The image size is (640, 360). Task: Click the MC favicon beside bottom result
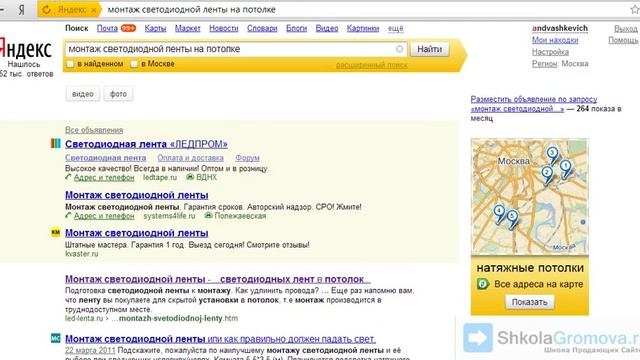tap(56, 338)
